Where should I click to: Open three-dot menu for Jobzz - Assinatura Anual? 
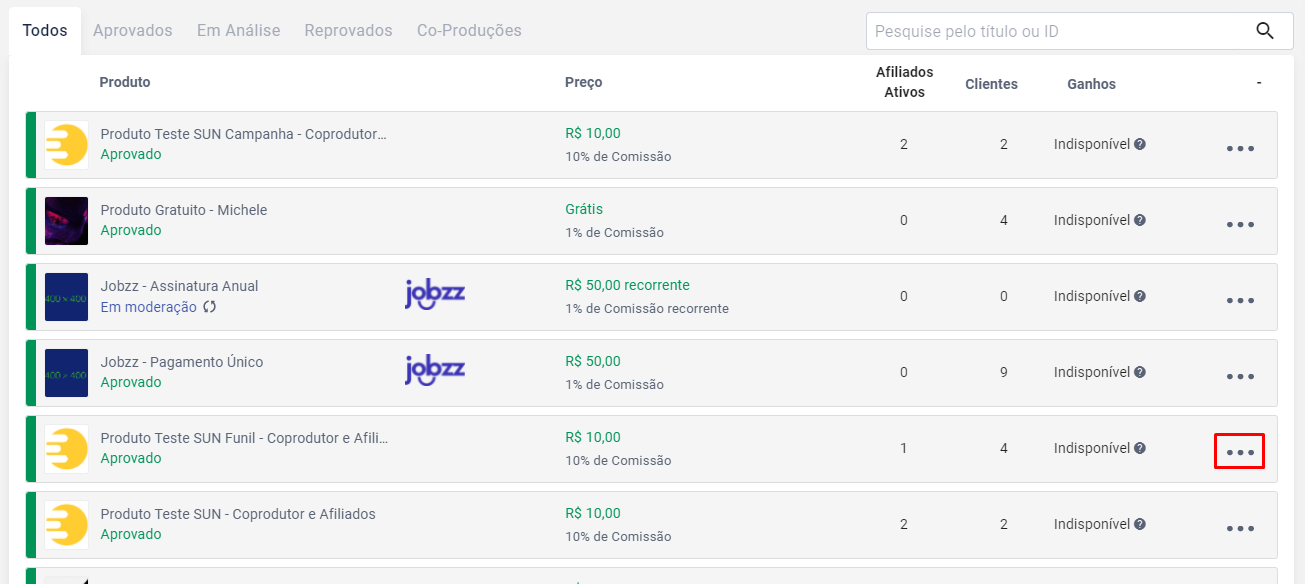pos(1240,301)
